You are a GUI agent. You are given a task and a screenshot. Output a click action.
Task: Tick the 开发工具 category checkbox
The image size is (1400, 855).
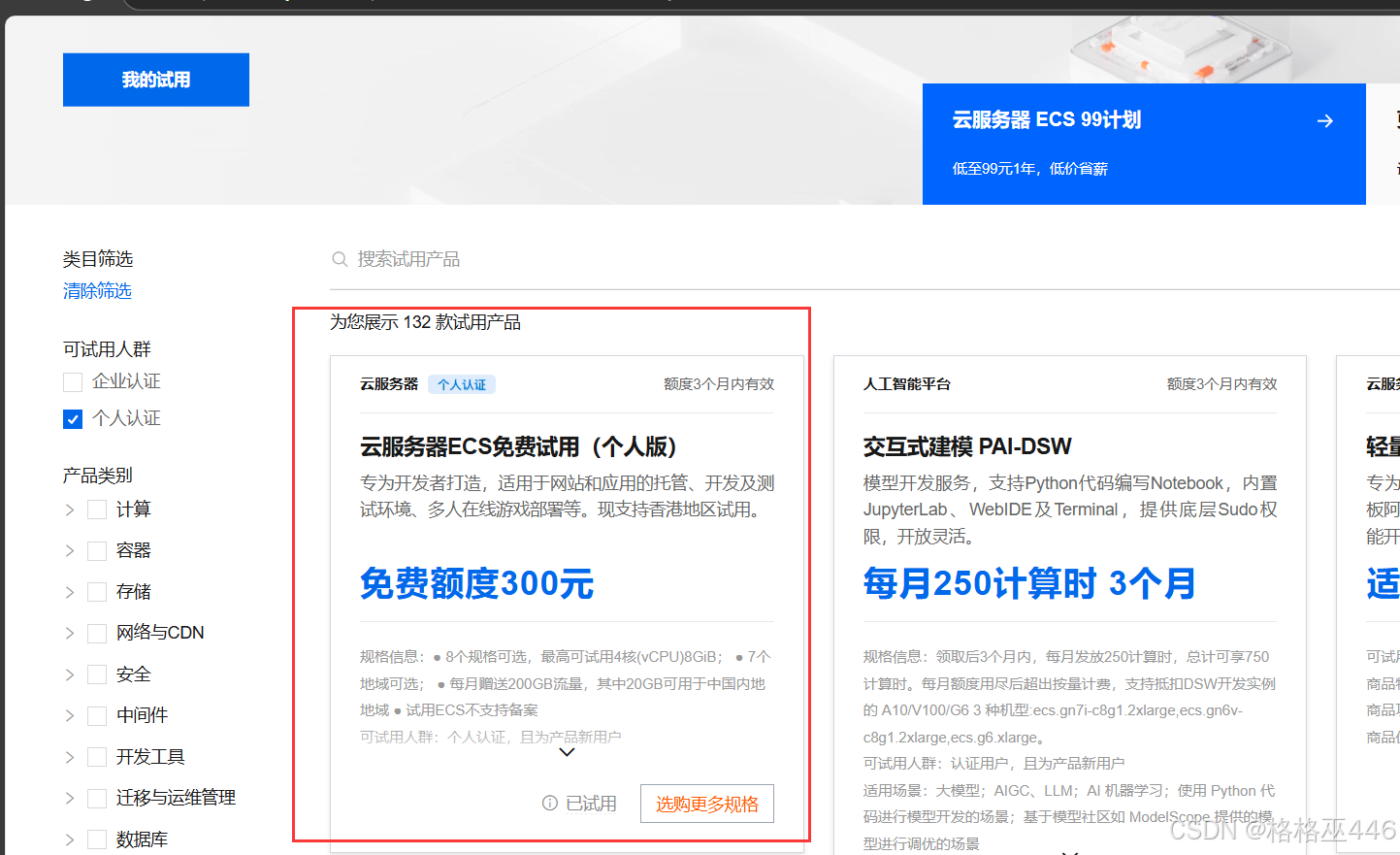[97, 757]
